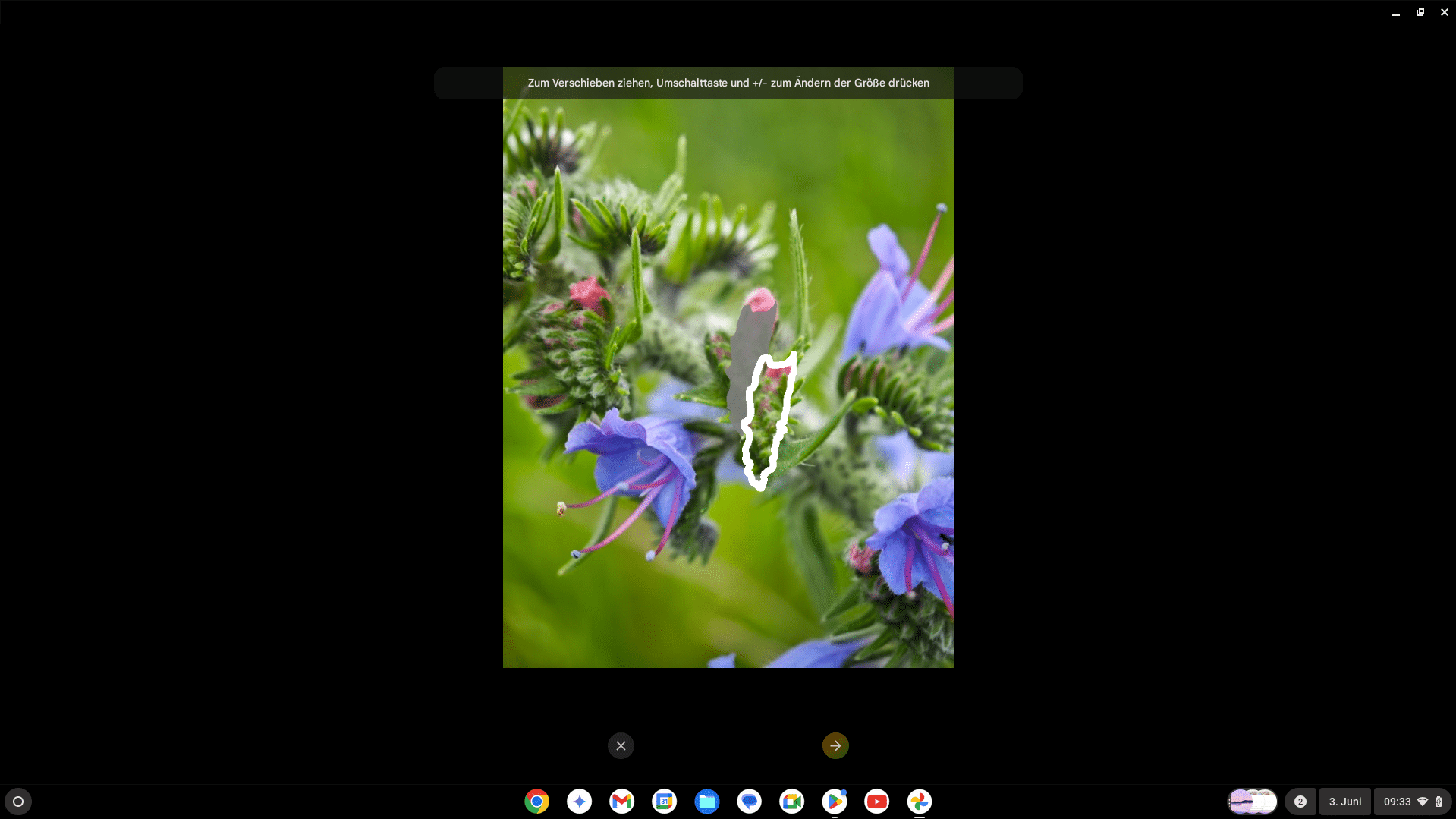Click the Google Photos shelf icon
The image size is (1456, 819).
(919, 802)
